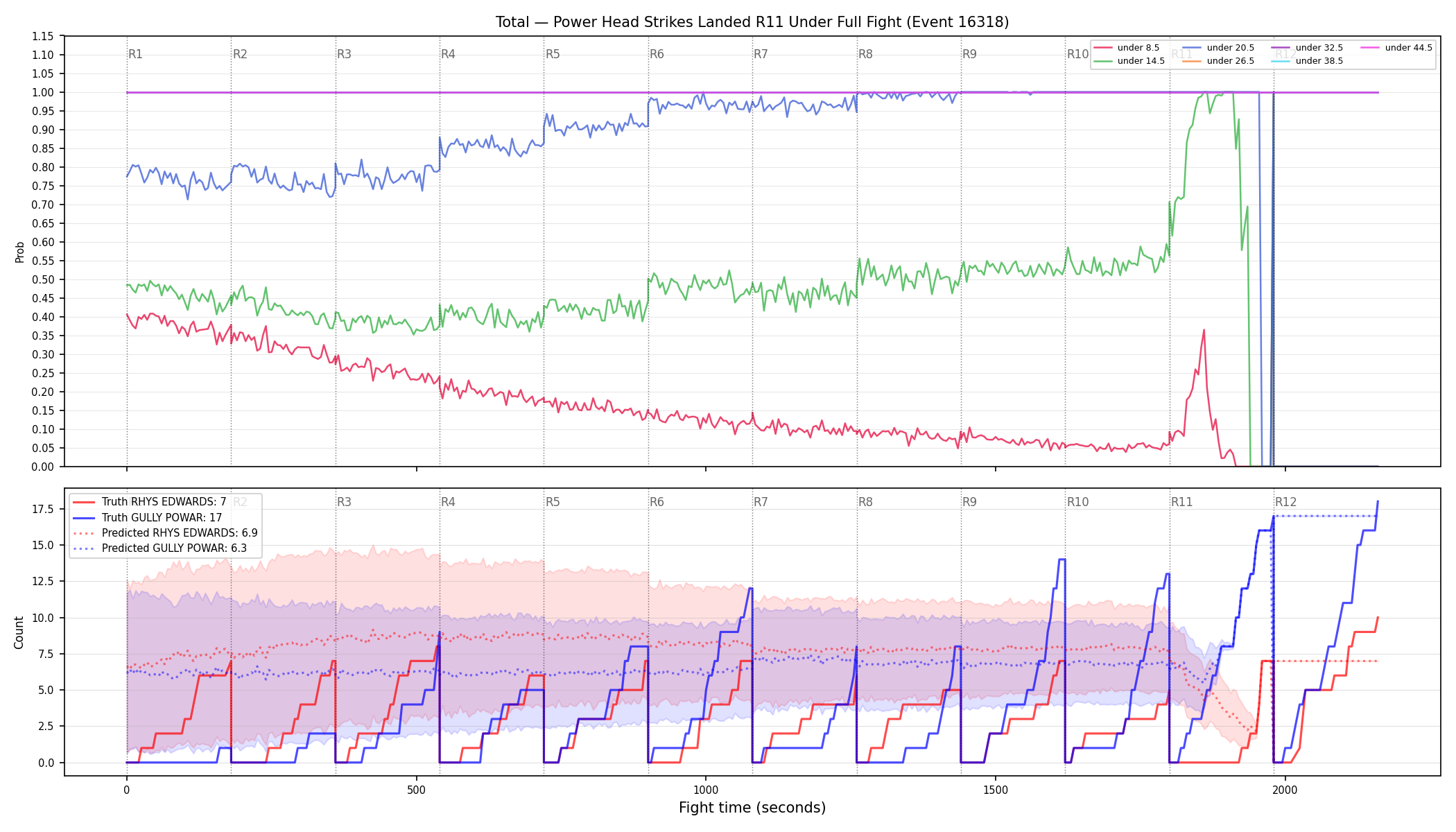Click the R3 round marker in count chart

344,502
